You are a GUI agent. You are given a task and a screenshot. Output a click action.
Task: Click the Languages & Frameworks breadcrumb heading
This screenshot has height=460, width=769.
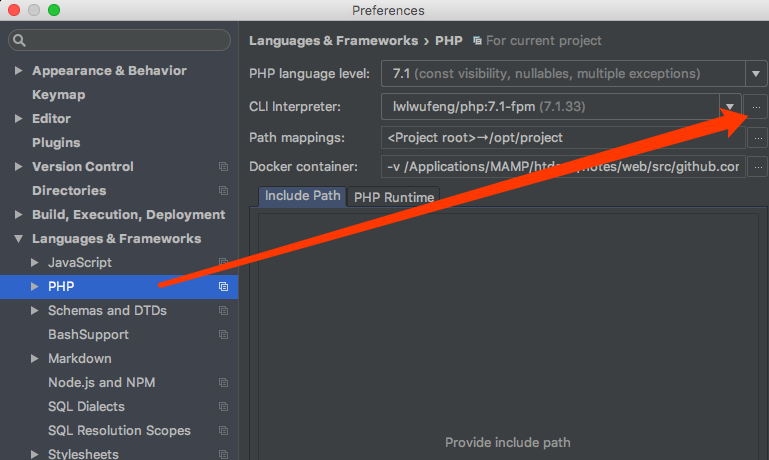(333, 41)
